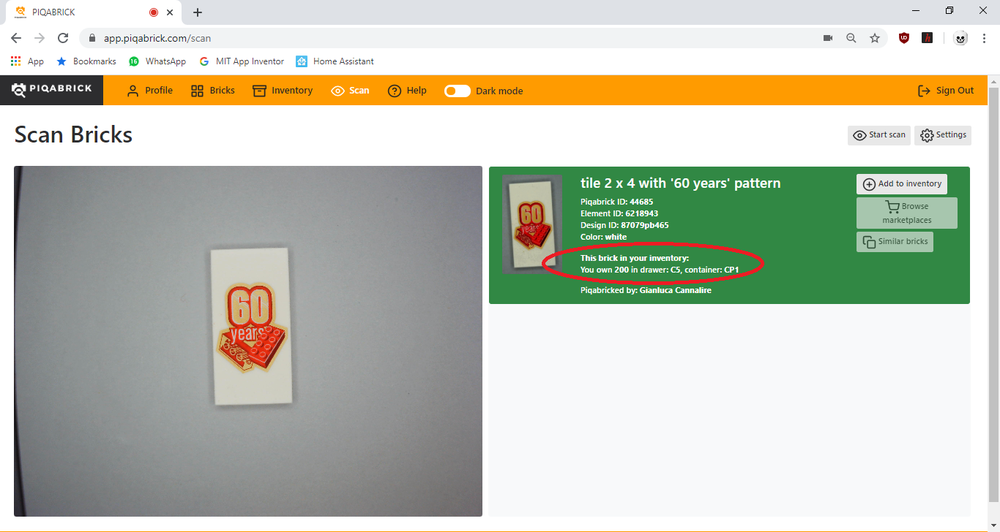Add this brick to inventory
The width and height of the screenshot is (1000, 532).
(902, 184)
